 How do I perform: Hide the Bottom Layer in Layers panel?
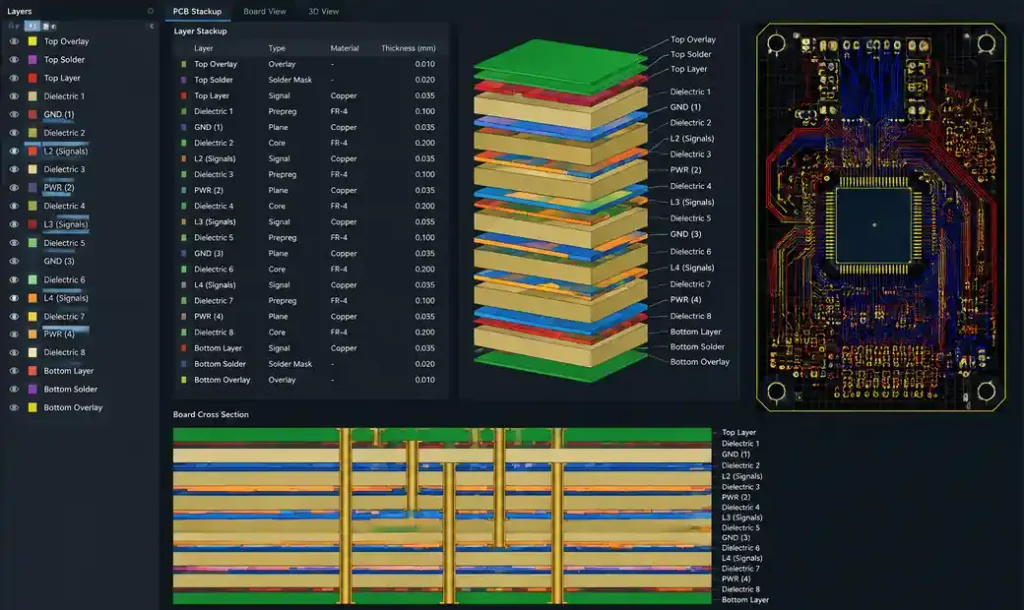pyautogui.click(x=14, y=371)
